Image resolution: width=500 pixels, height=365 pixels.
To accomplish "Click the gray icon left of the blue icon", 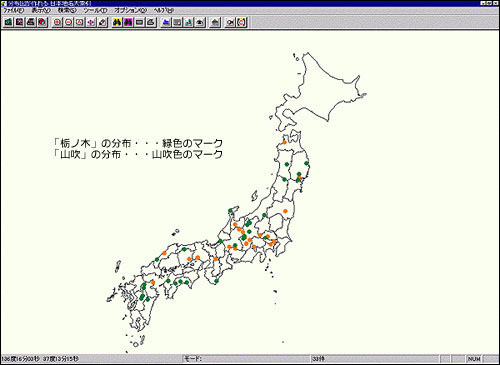I will pos(151,22).
